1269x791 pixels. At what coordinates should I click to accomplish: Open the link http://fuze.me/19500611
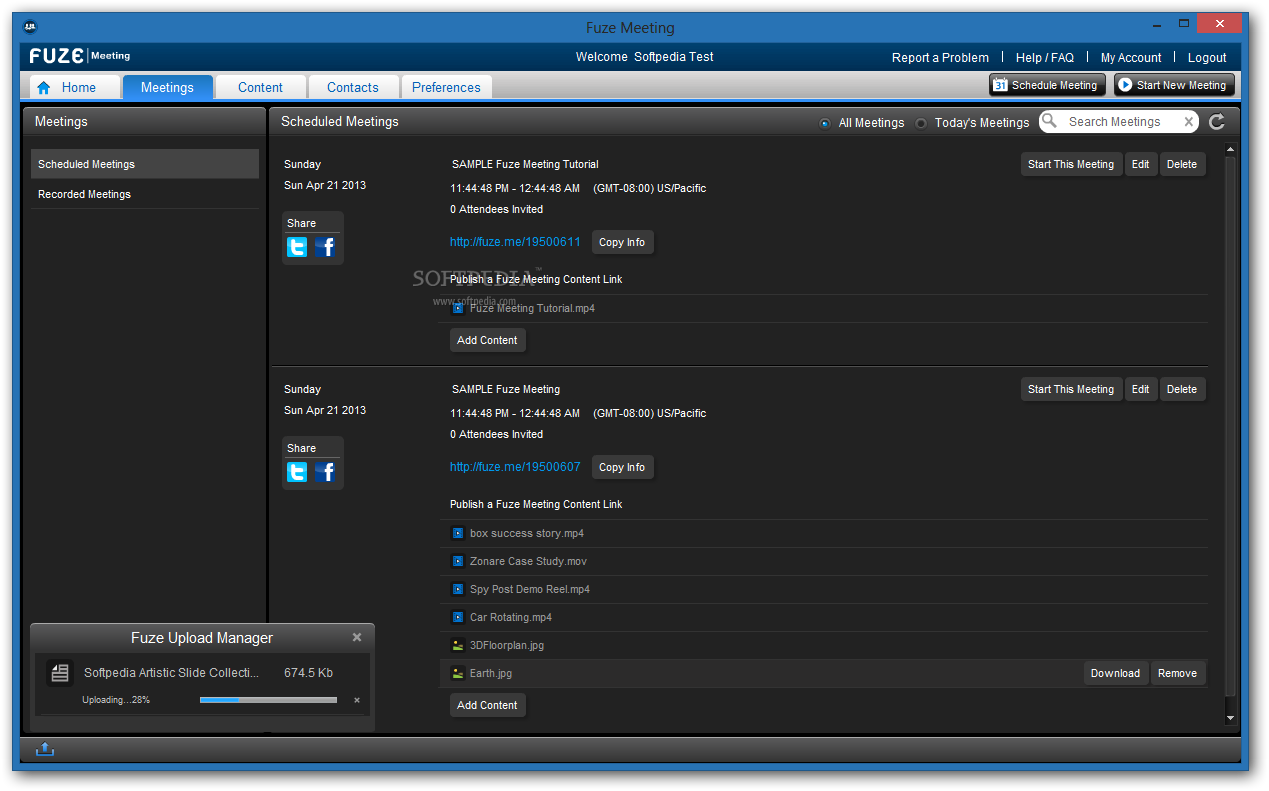515,242
